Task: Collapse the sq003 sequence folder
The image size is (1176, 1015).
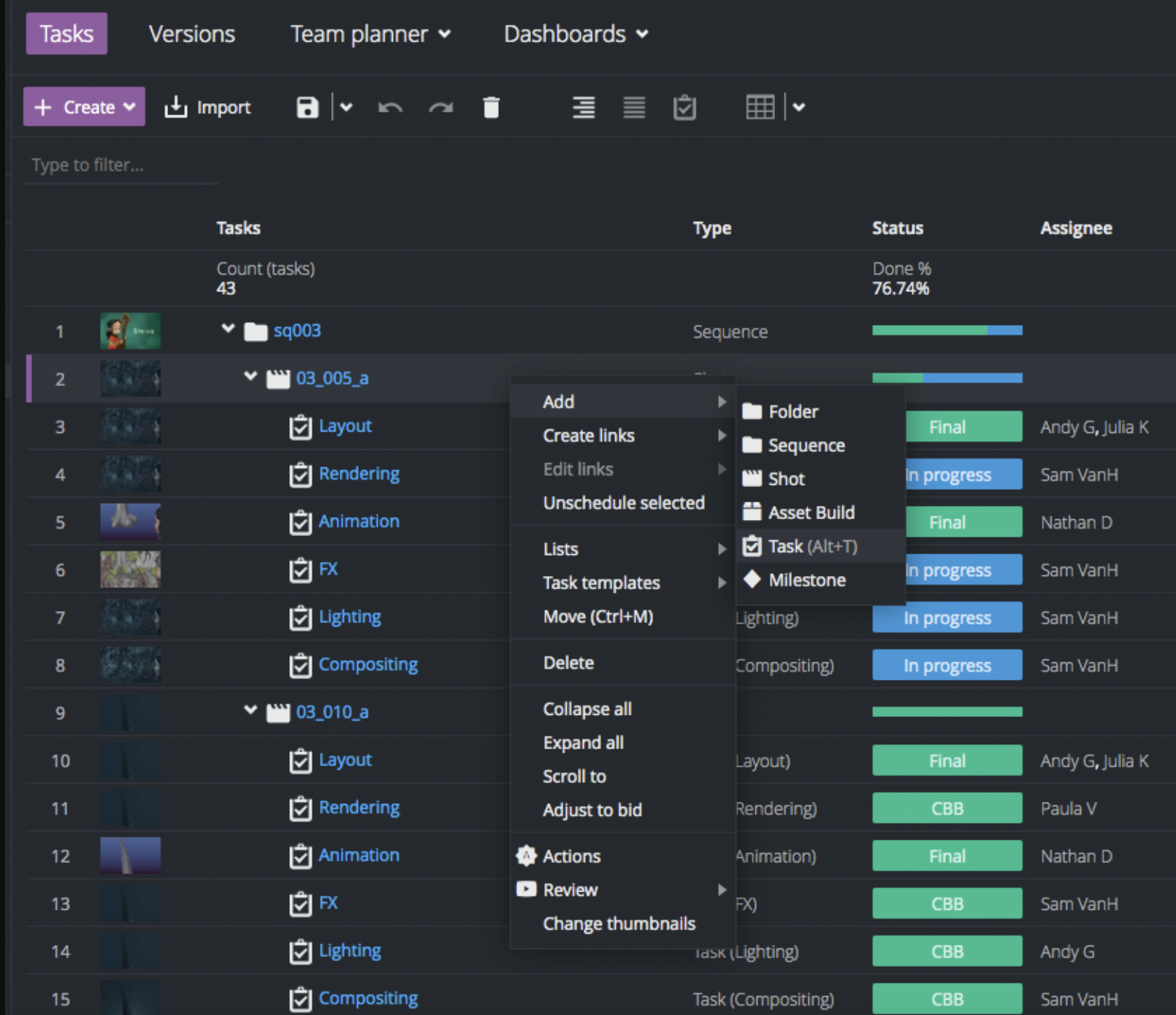Action: click(x=228, y=329)
